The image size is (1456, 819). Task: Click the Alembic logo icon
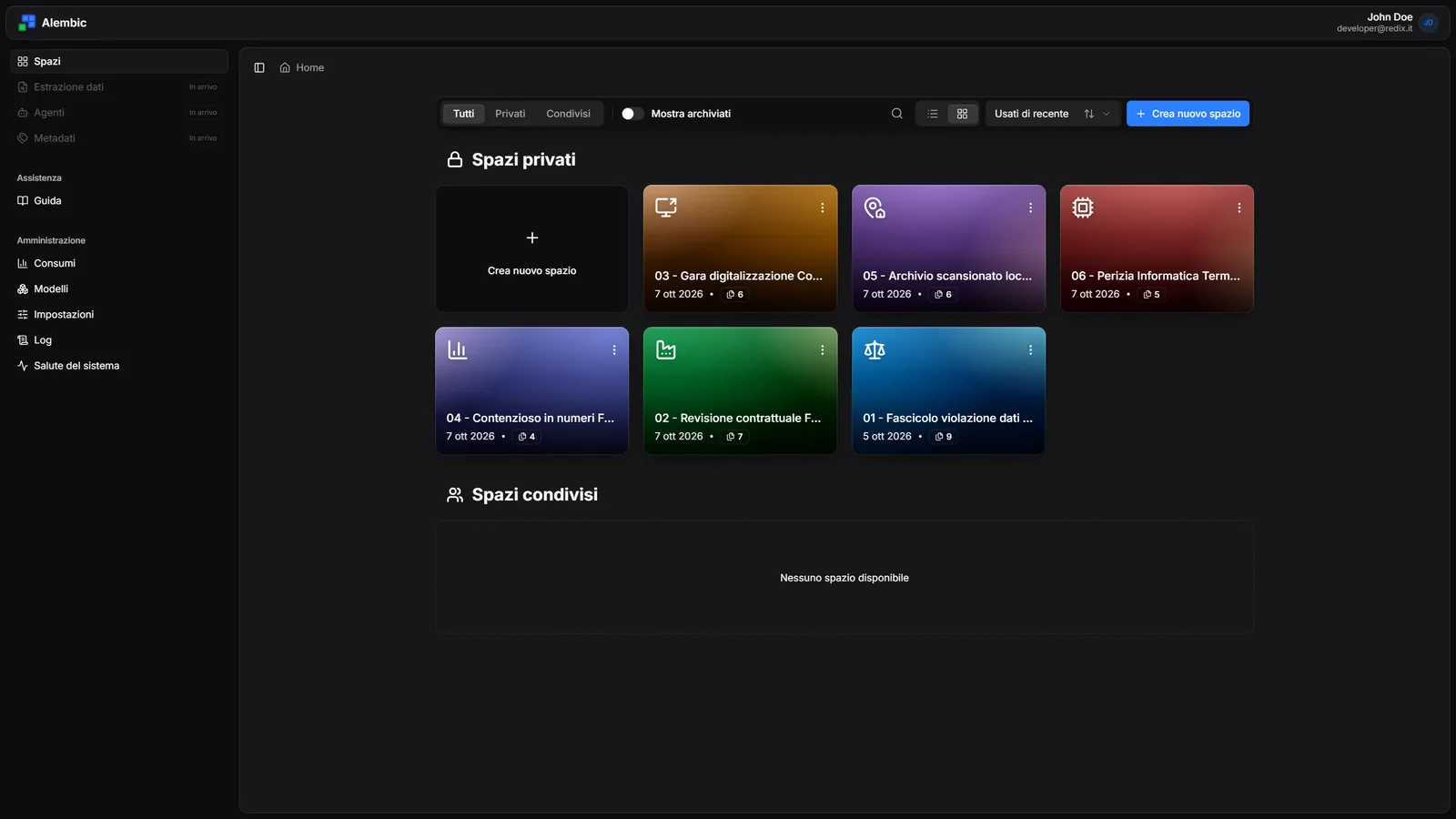pos(27,23)
